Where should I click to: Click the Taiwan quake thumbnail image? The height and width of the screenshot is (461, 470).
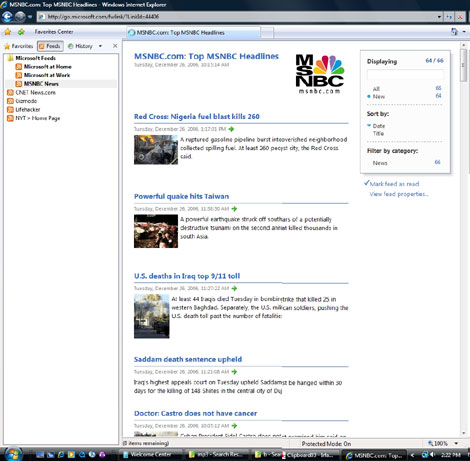tap(156, 231)
